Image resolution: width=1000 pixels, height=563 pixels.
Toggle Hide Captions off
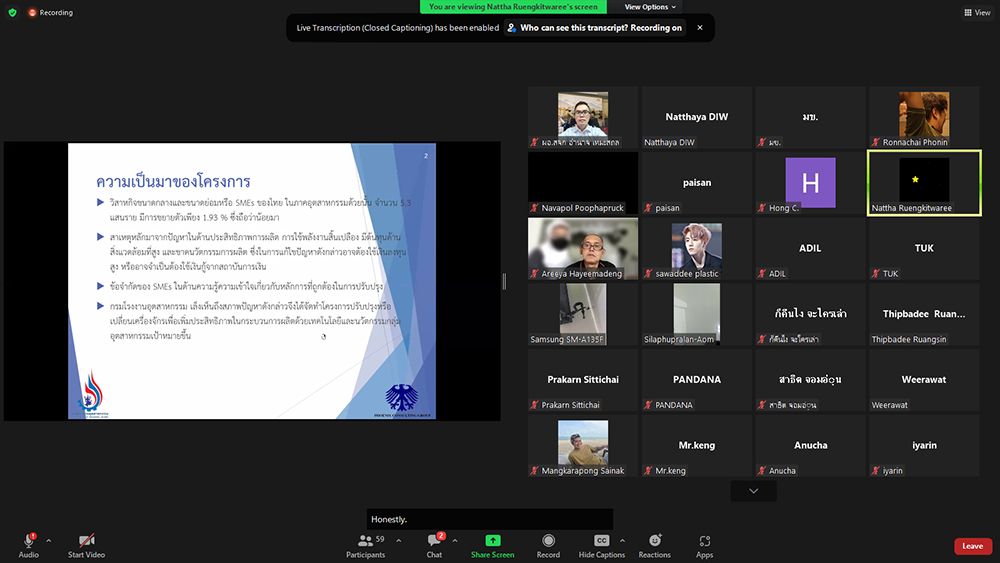601,544
